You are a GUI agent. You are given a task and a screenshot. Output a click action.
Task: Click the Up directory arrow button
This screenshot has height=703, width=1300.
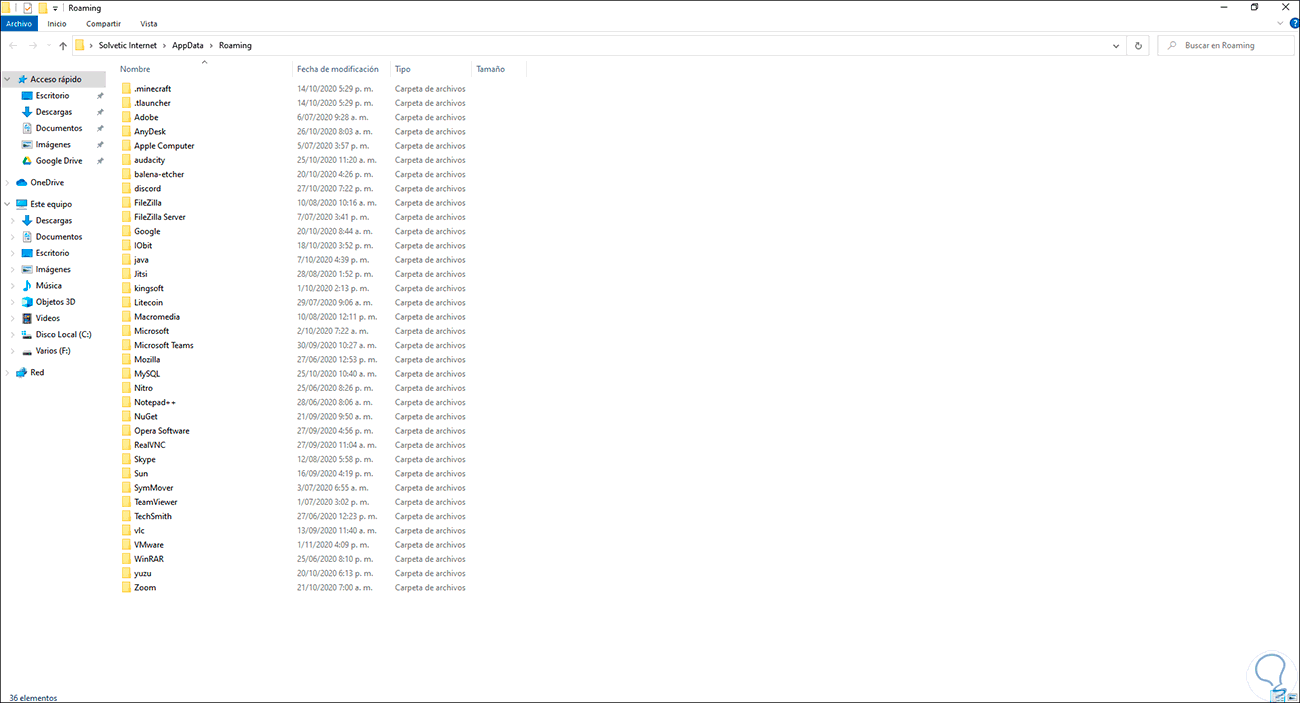[63, 45]
